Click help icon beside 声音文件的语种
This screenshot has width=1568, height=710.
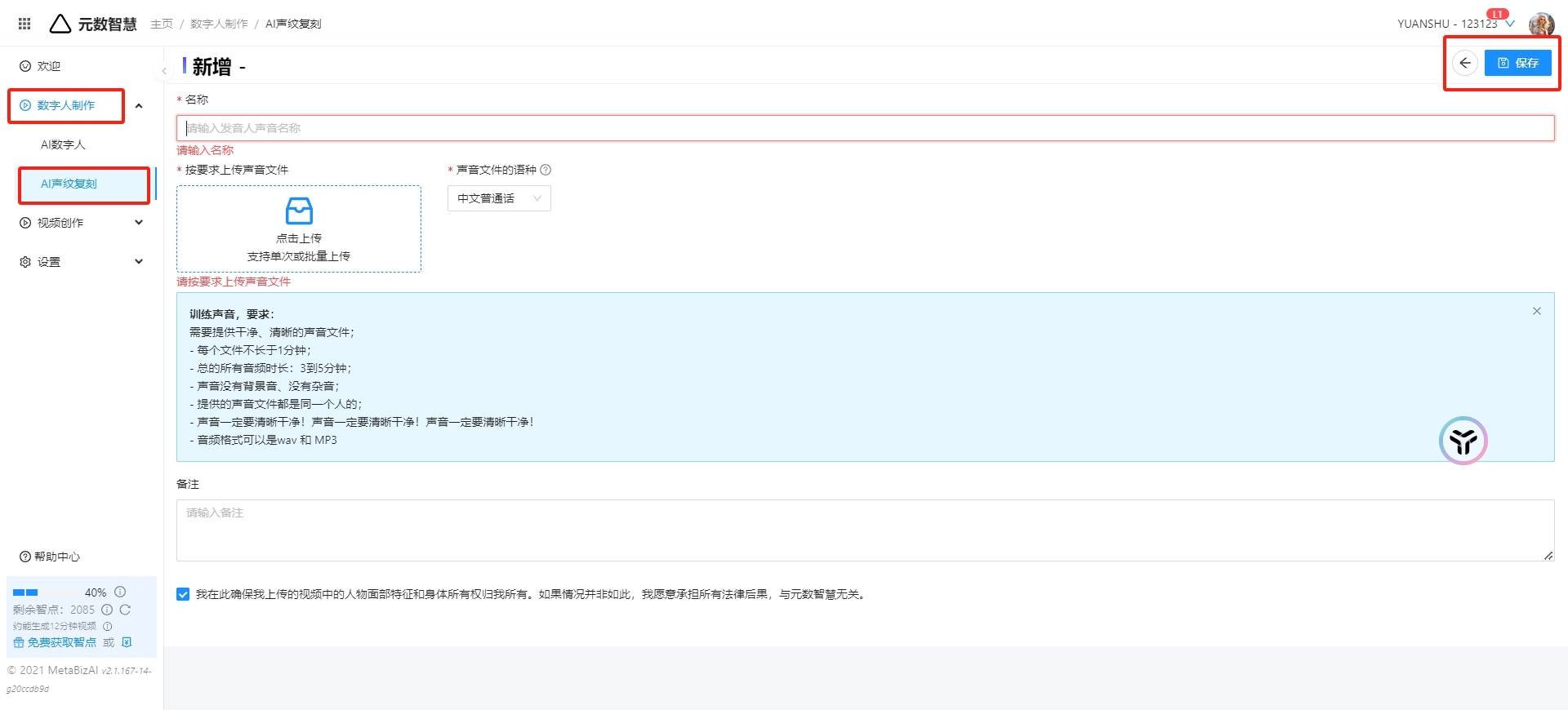click(x=546, y=170)
